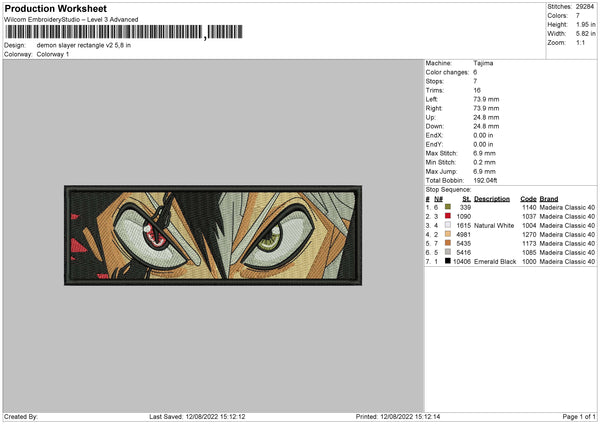Click the Color changes value 6
600x424 pixels.
[x=475, y=72]
